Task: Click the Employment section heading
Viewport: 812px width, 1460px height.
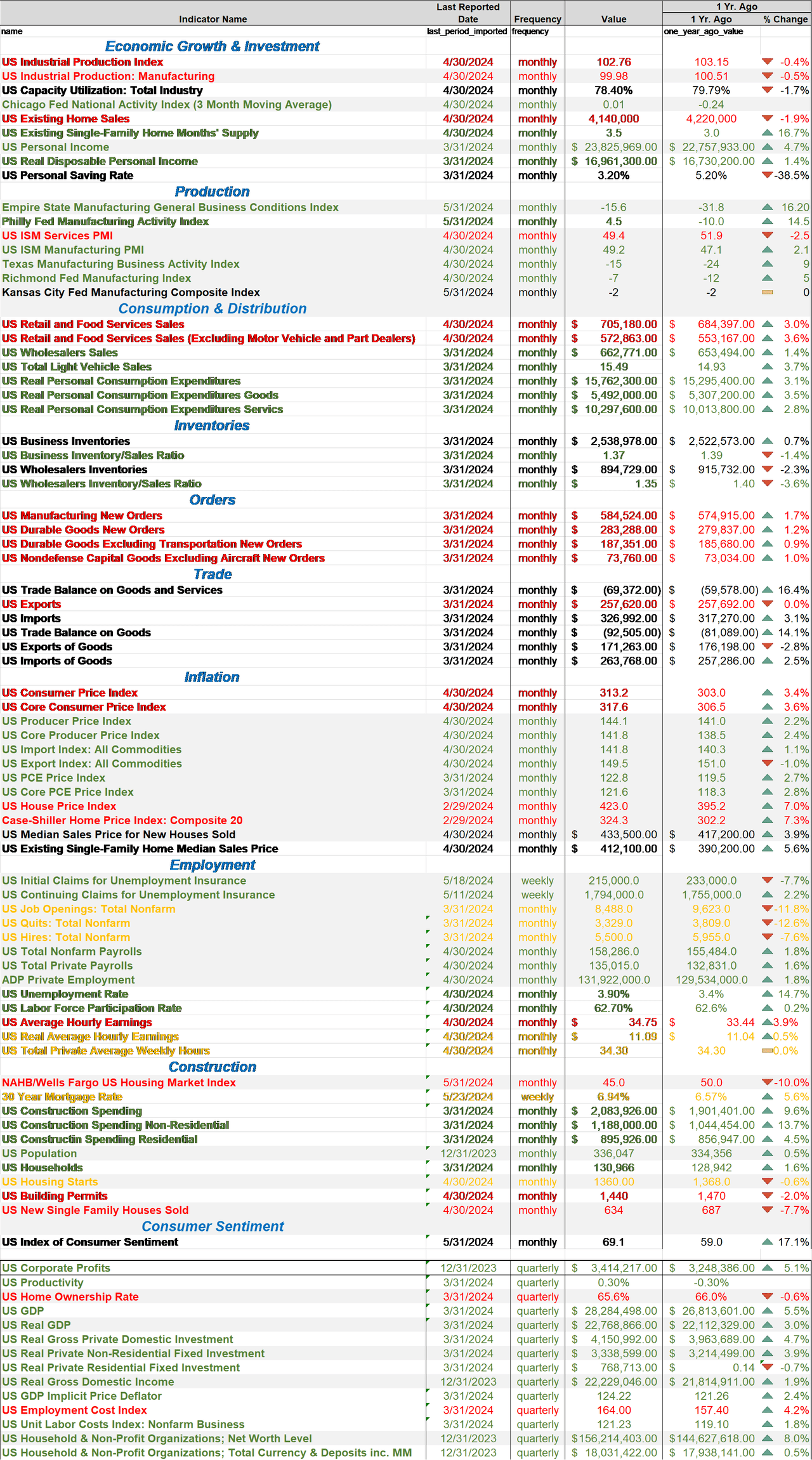Action: click(x=213, y=864)
